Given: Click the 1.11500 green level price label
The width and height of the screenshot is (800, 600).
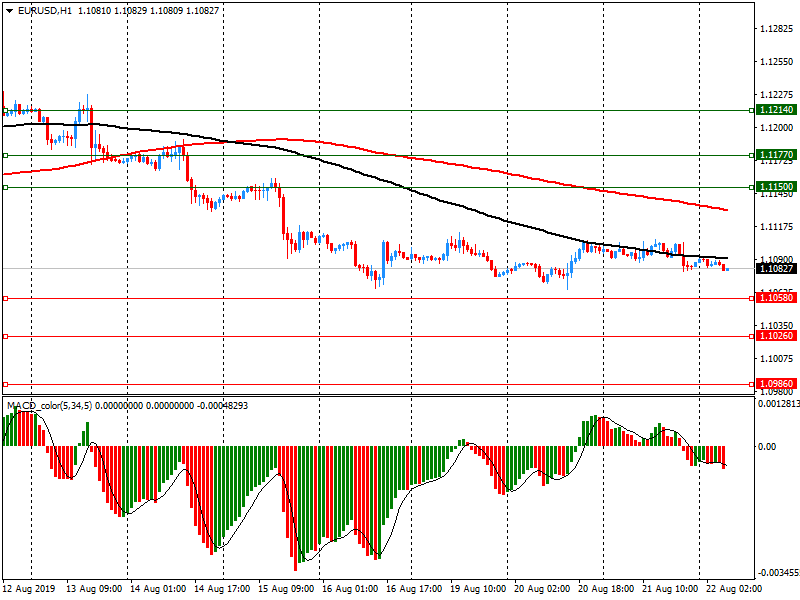Looking at the screenshot, I should tap(777, 187).
